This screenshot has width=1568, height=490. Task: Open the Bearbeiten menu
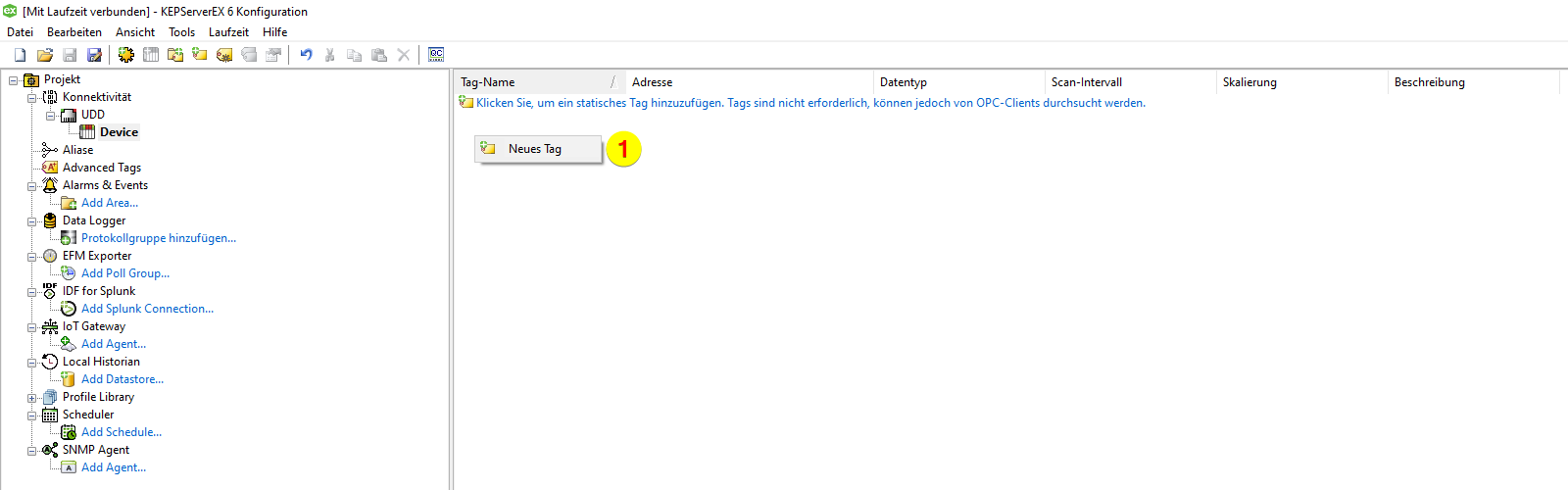pos(74,32)
